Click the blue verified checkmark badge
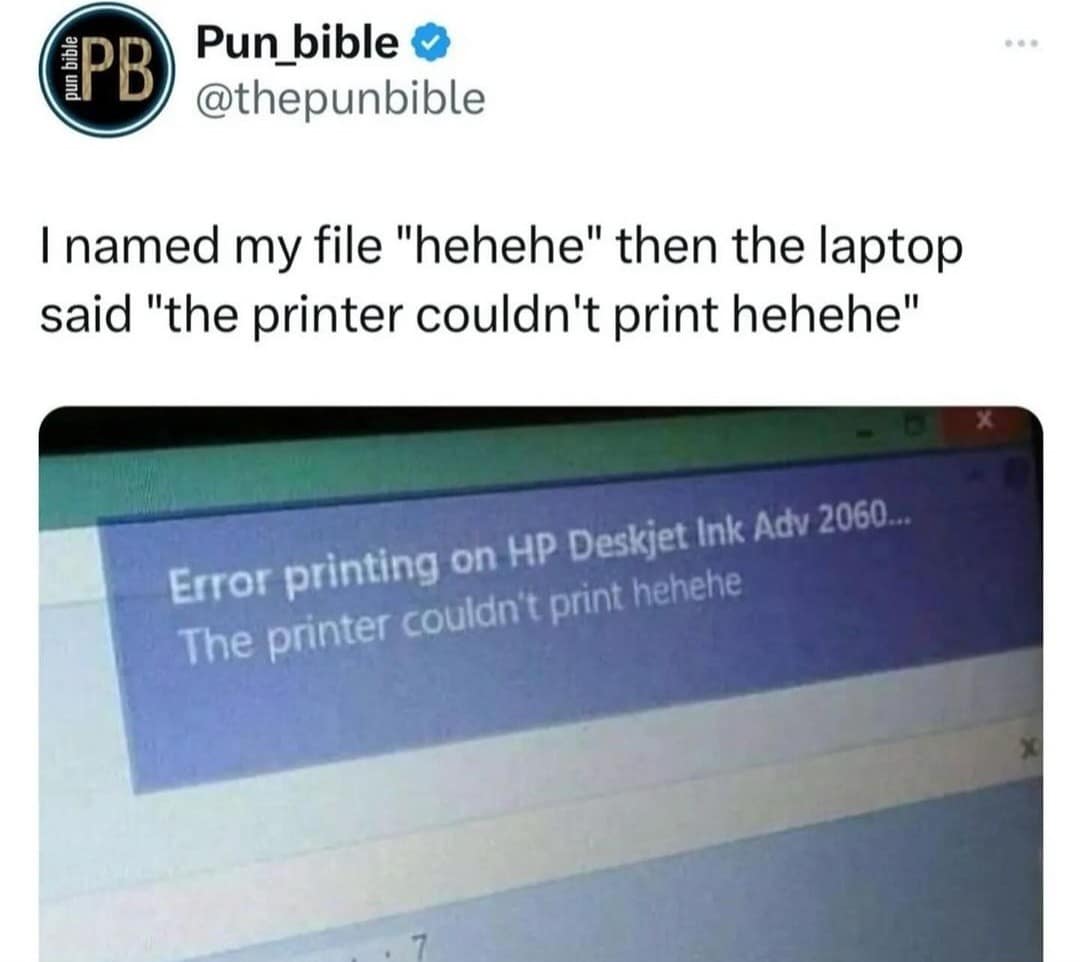This screenshot has width=1080, height=962. [x=430, y=42]
